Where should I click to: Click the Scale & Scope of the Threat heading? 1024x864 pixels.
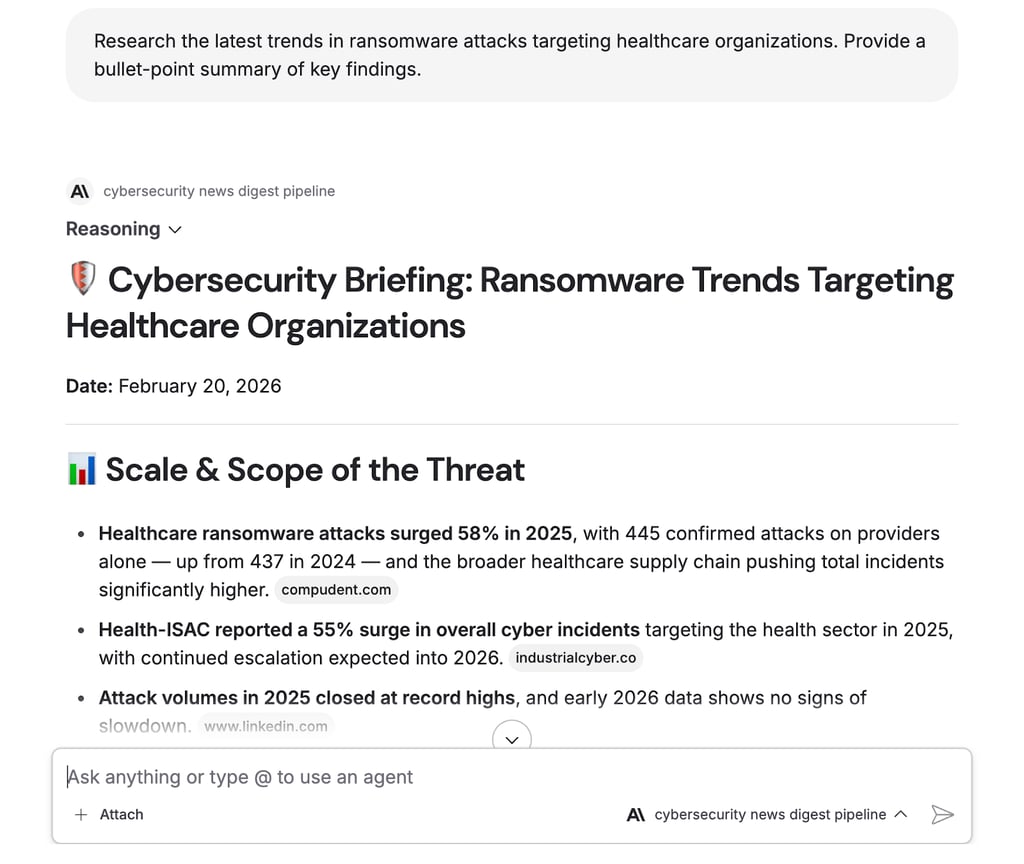pyautogui.click(x=315, y=470)
